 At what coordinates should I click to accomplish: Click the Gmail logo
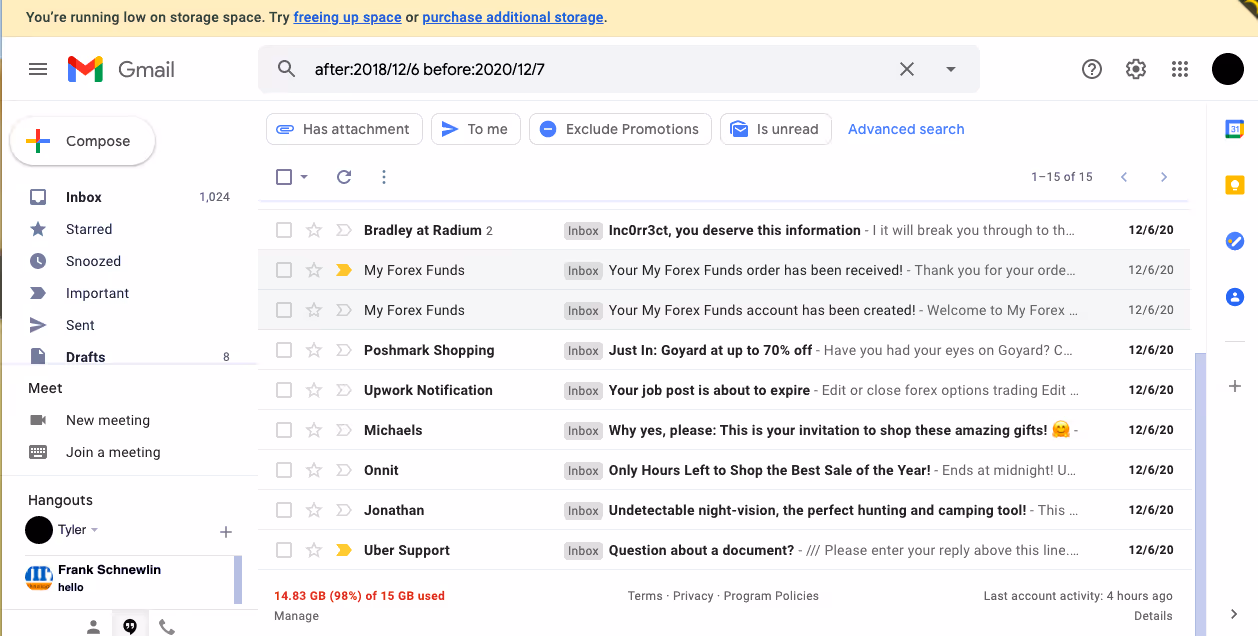coord(121,69)
